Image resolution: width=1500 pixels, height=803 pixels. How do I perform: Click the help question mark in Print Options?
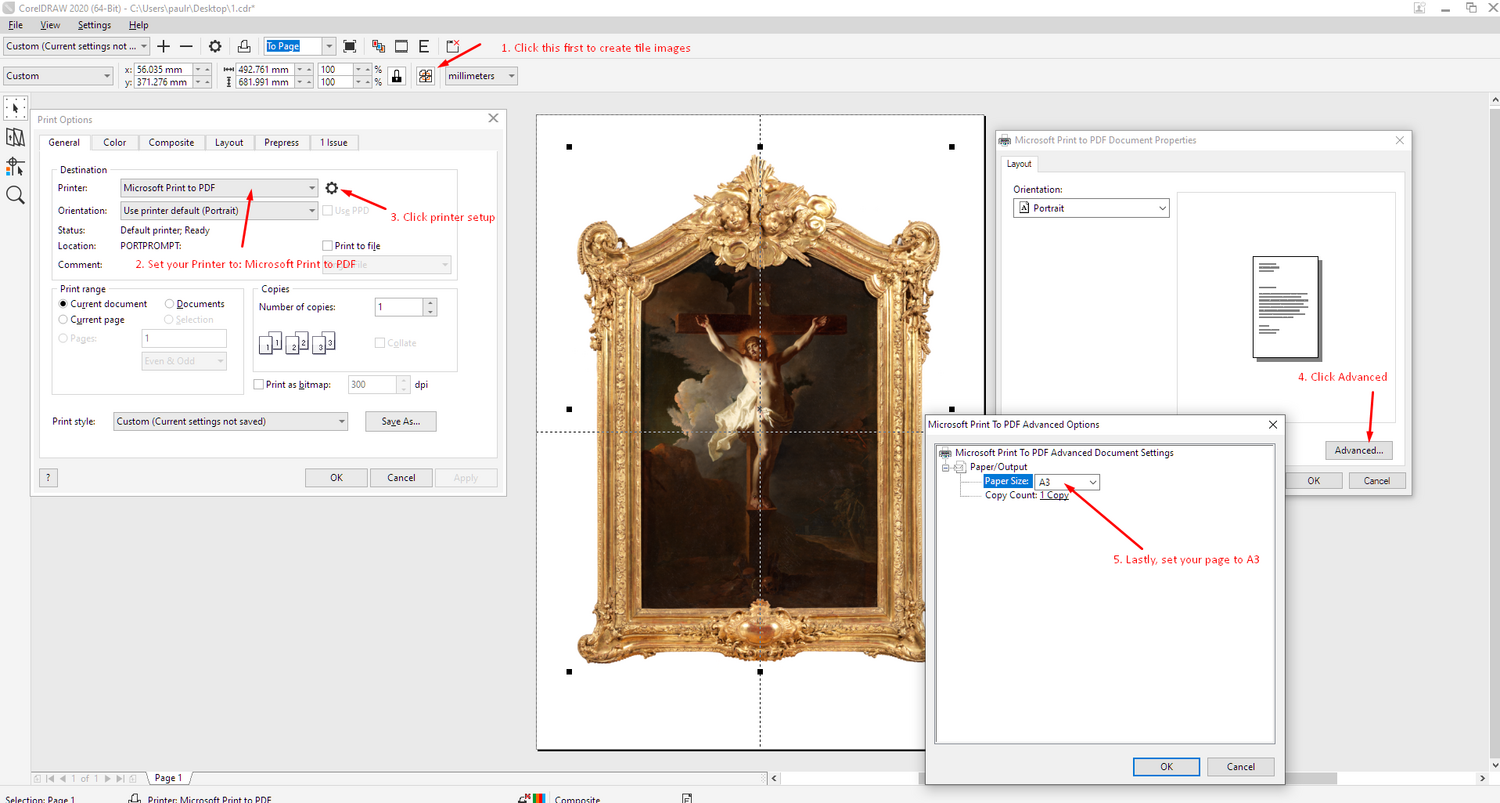(x=48, y=478)
